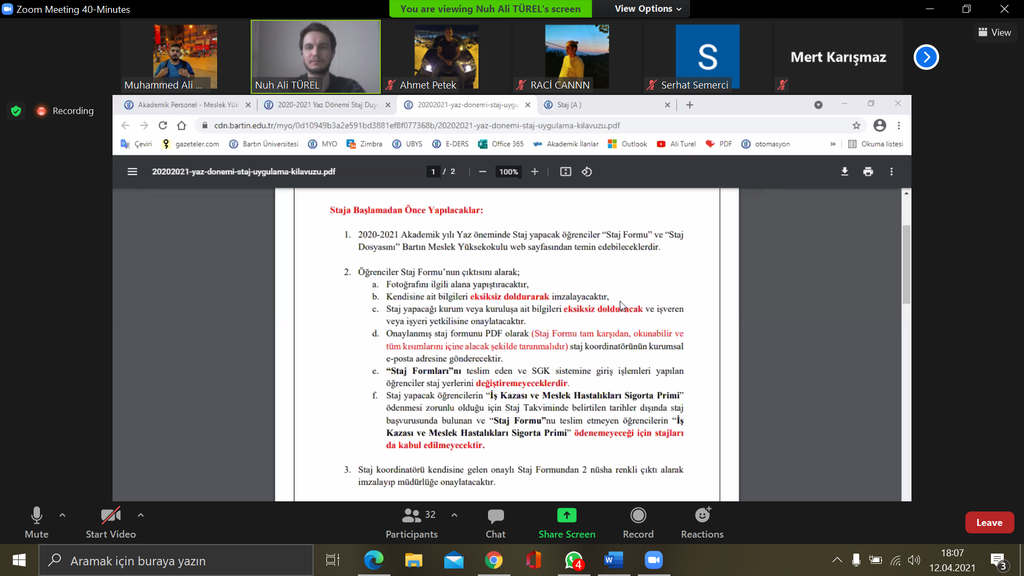
Task: Click the screen sharing notification banner
Action: click(x=489, y=9)
